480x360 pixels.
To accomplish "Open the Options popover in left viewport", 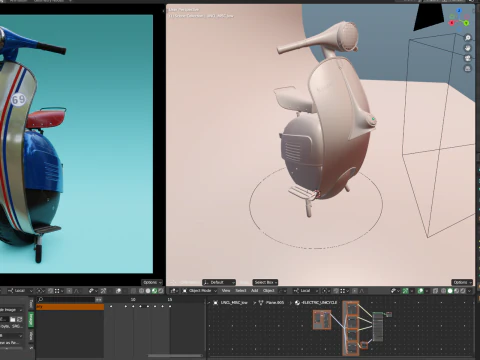I will 152,282.
